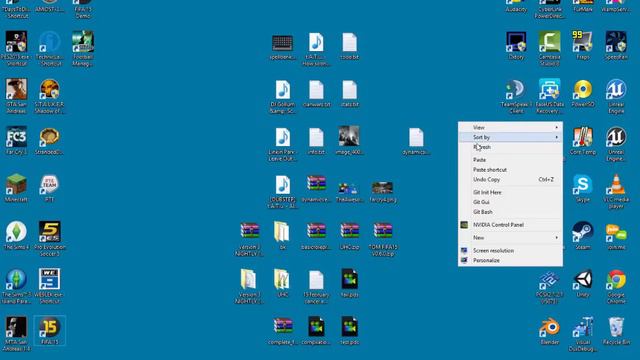The image size is (640, 360).
Task: Choose Paste in the context menu
Action: [x=510, y=160]
